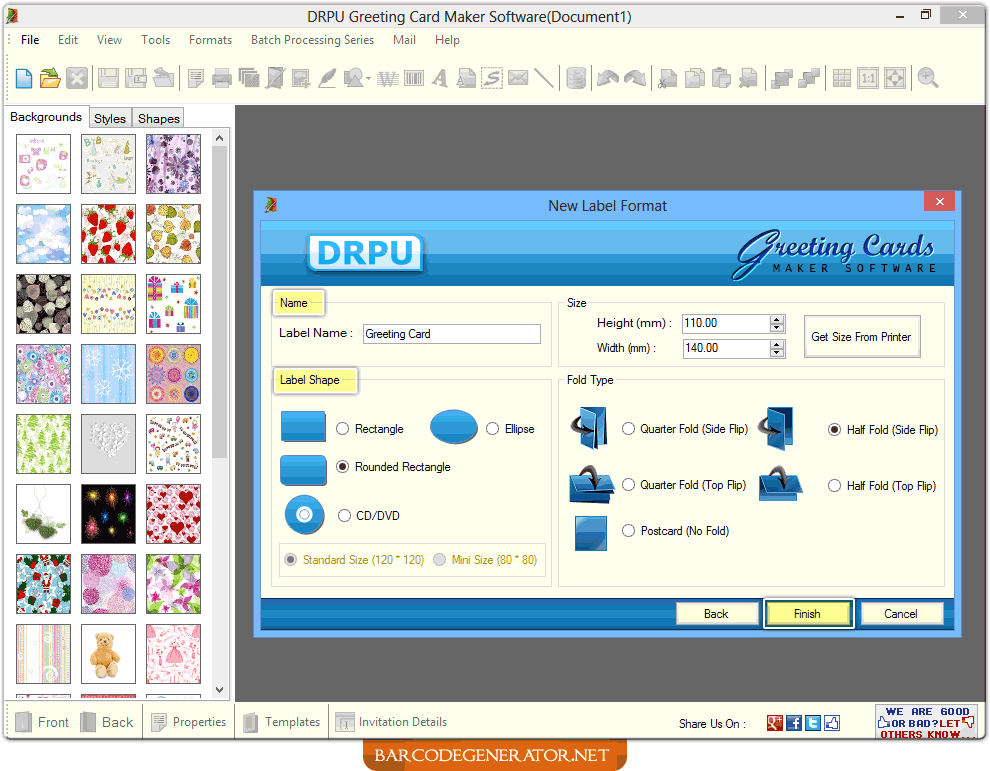Switch to the Shapes tab

coord(157,118)
